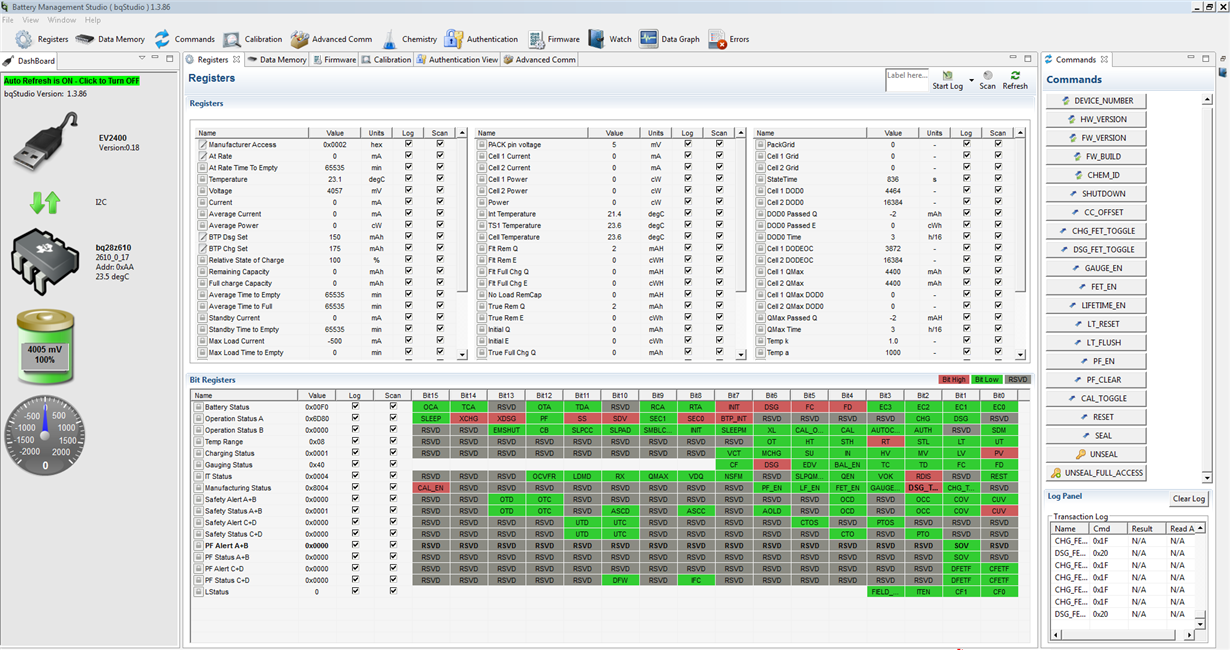This screenshot has height=650, width=1230.
Task: Click the blue icon in right sidebar
Action: click(1221, 72)
